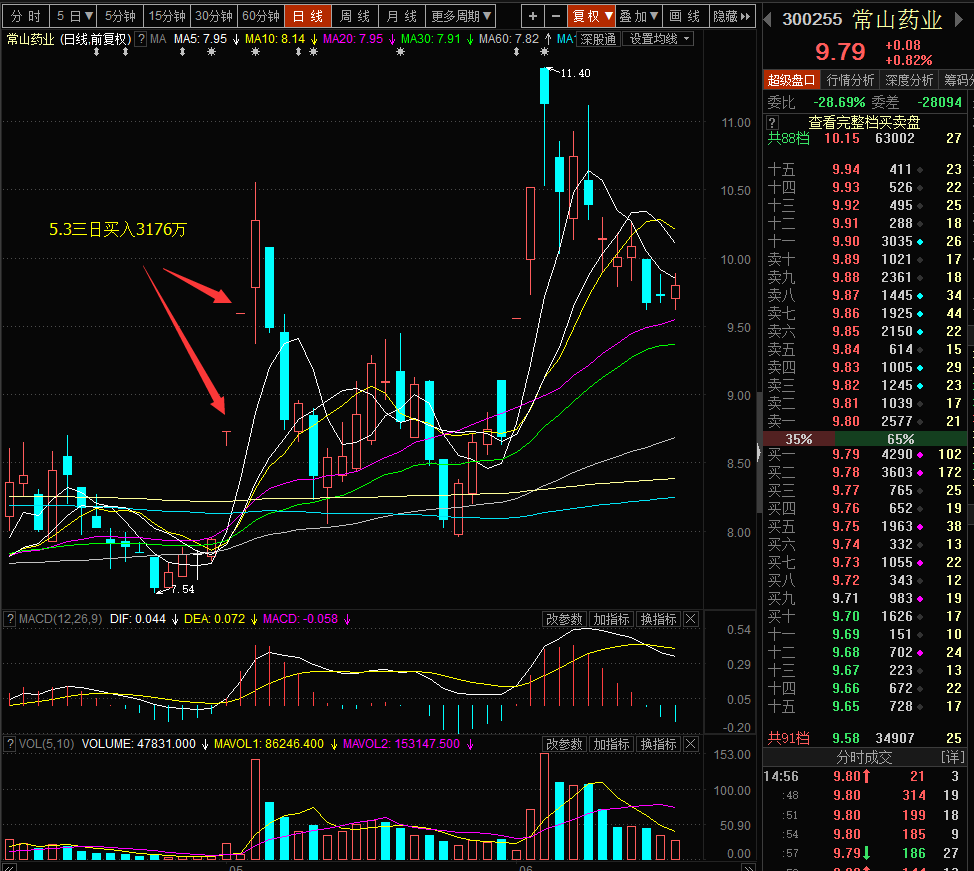
Task: Zoom in chart with the plus button
Action: coord(532,16)
